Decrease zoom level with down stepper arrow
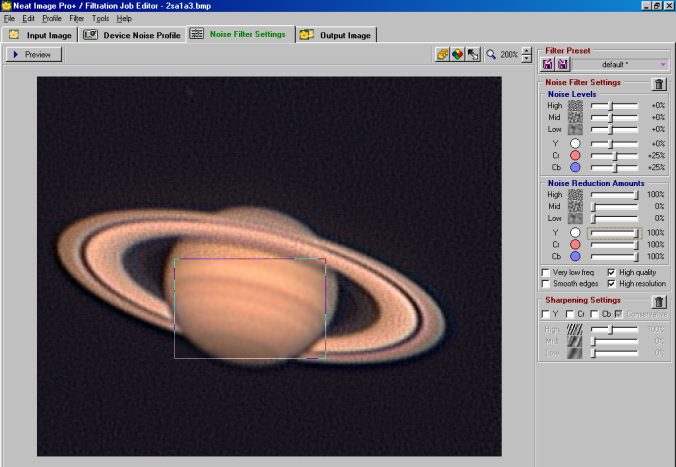The image size is (676, 467). tap(527, 58)
